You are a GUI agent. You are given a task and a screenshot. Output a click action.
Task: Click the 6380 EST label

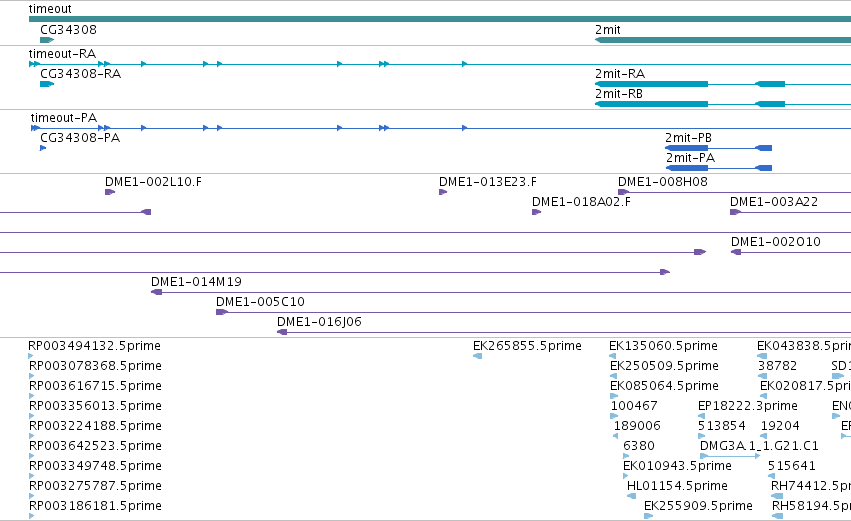(639, 446)
